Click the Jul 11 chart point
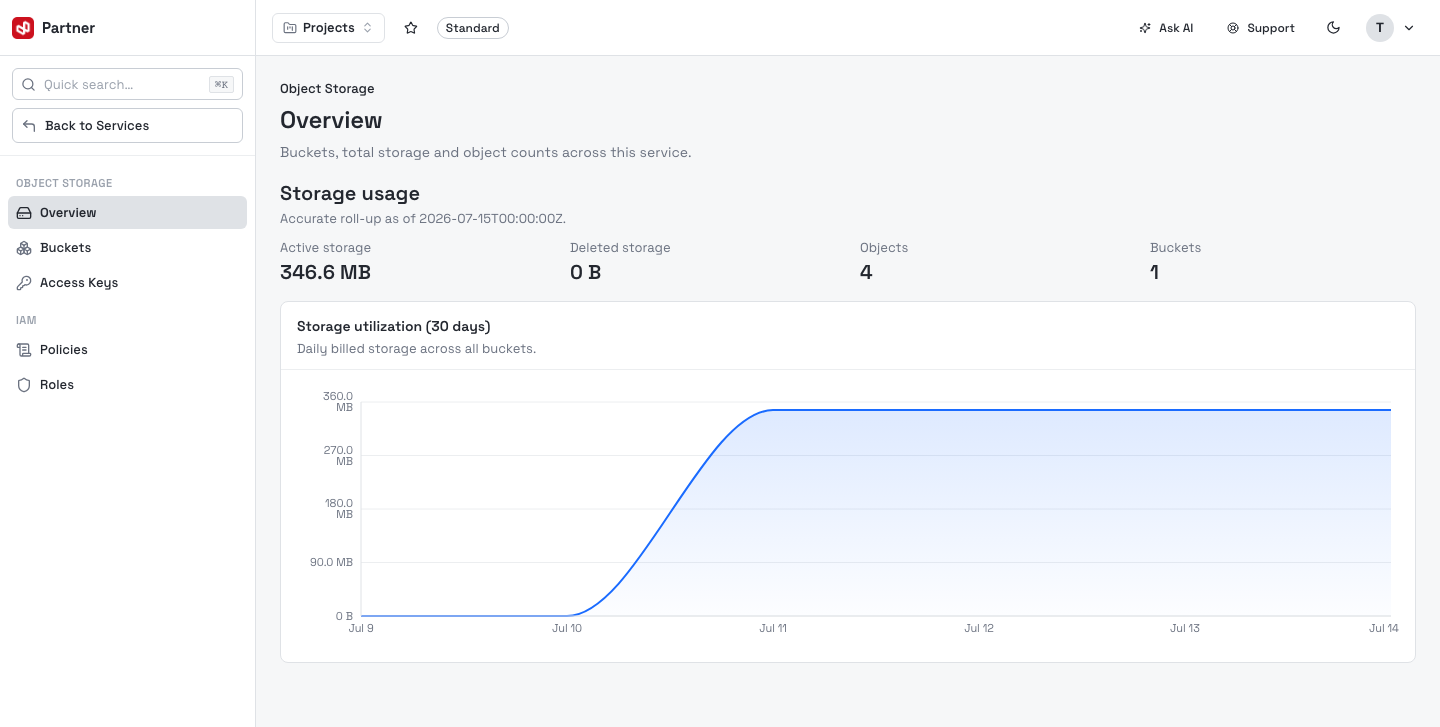The image size is (1440, 727). point(773,410)
